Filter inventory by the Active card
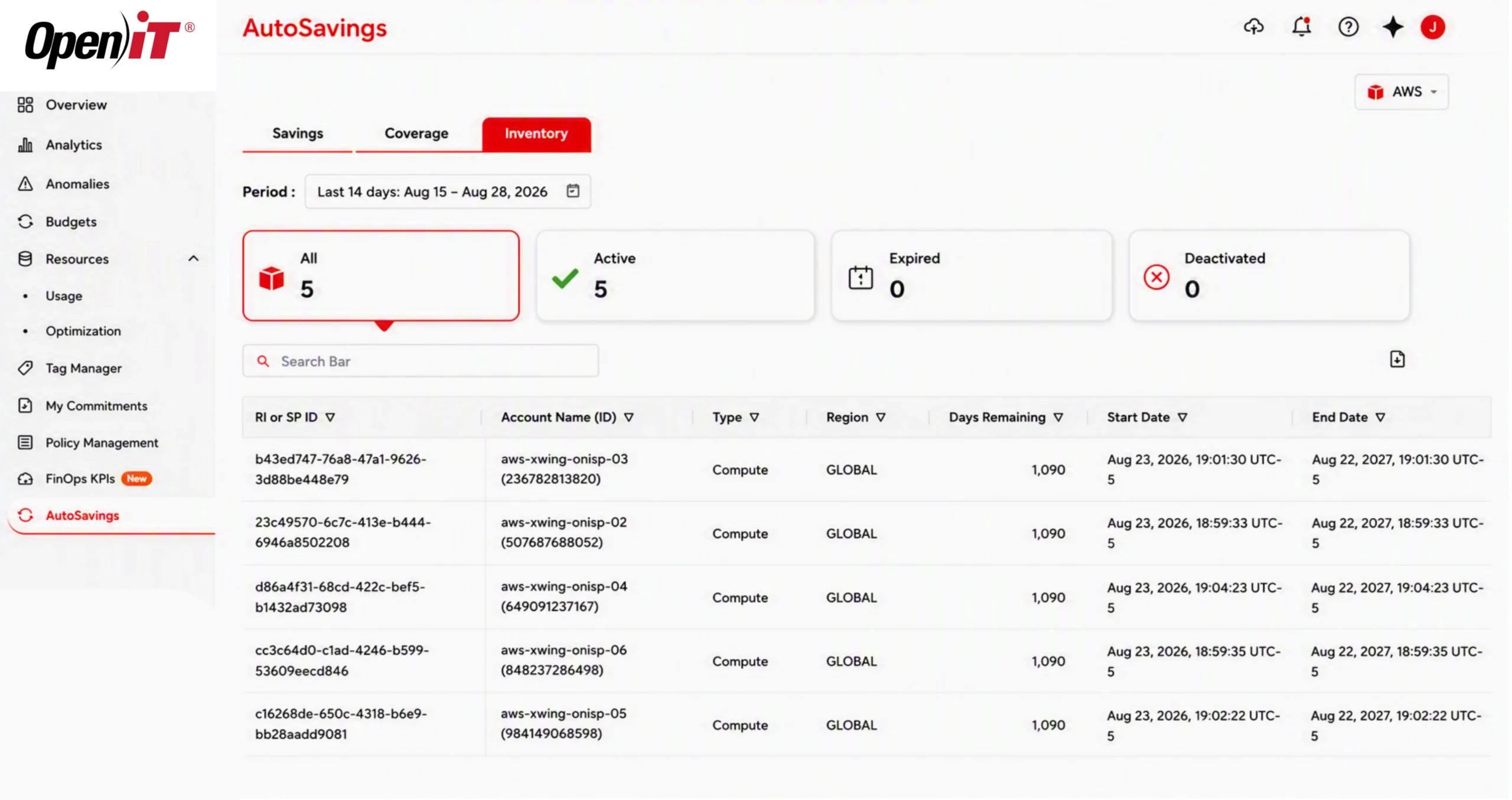This screenshot has height=800, width=1512. tap(675, 276)
